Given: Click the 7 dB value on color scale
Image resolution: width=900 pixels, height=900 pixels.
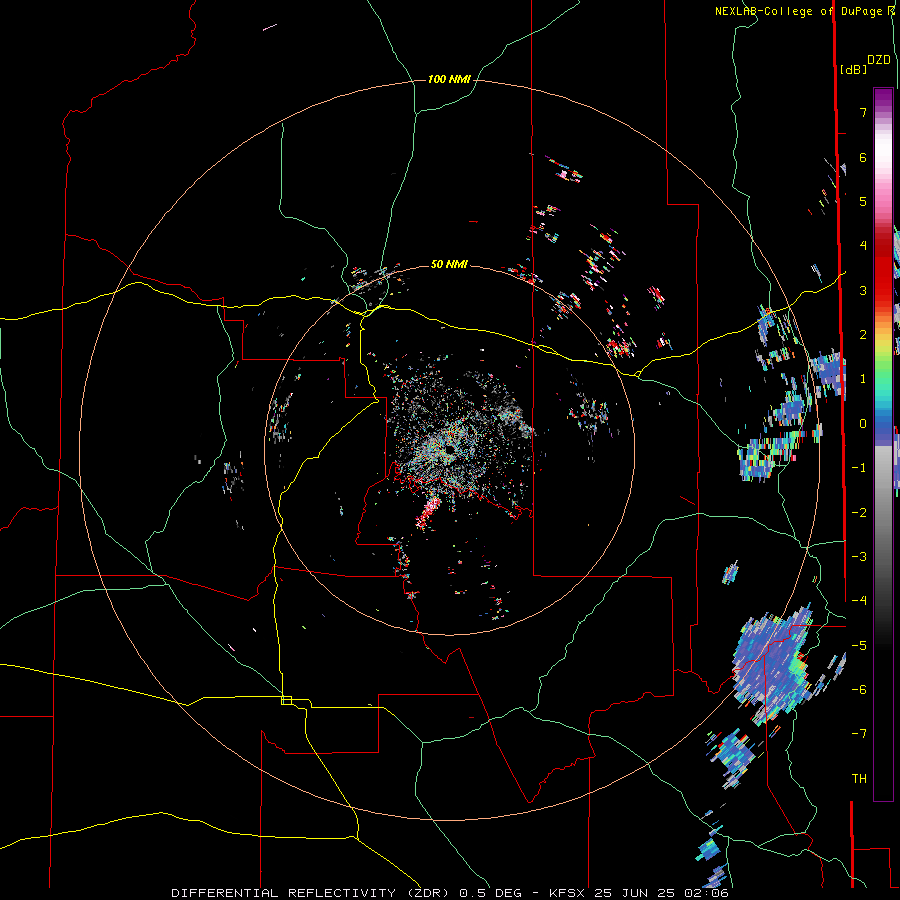Looking at the screenshot, I should pyautogui.click(x=863, y=112).
